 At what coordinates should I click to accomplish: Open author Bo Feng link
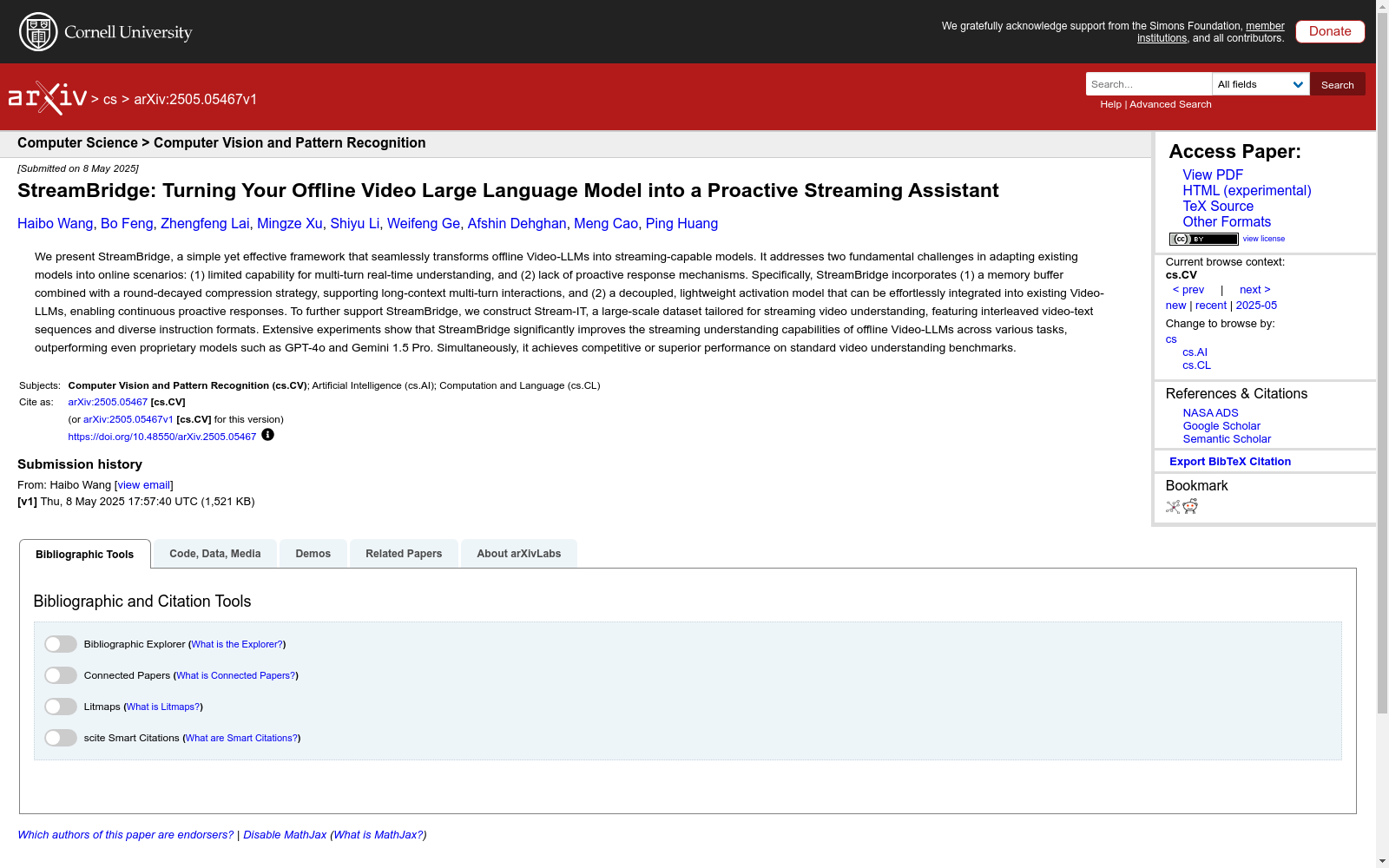[127, 223]
